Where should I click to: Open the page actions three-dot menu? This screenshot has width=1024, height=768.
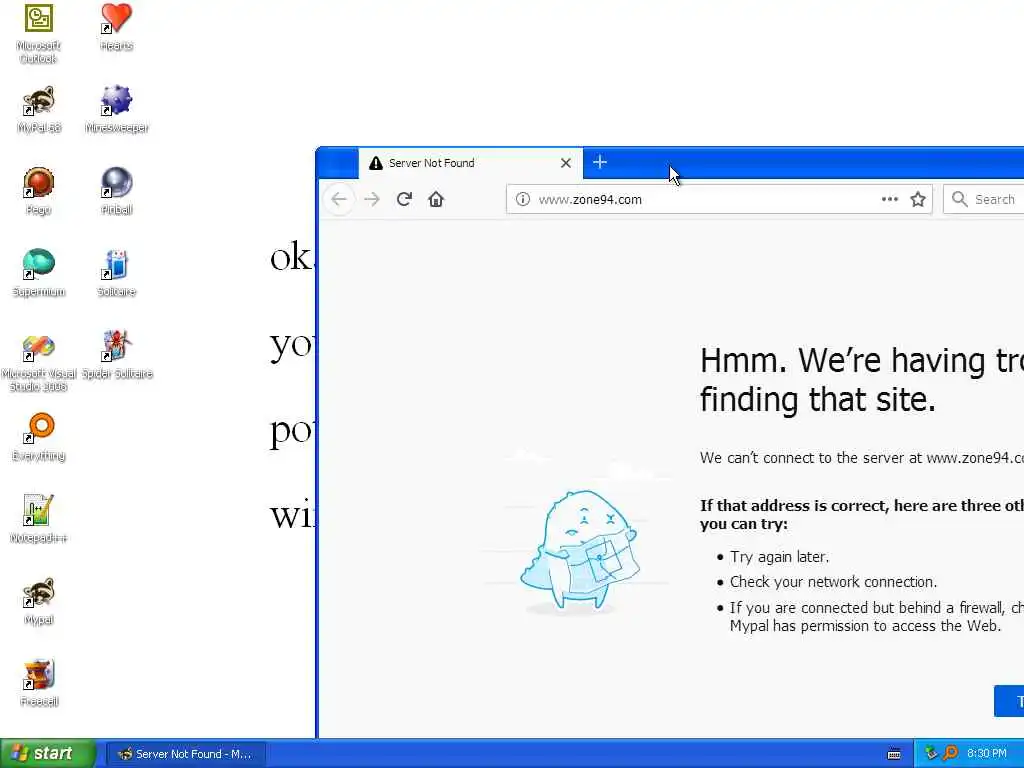click(889, 199)
